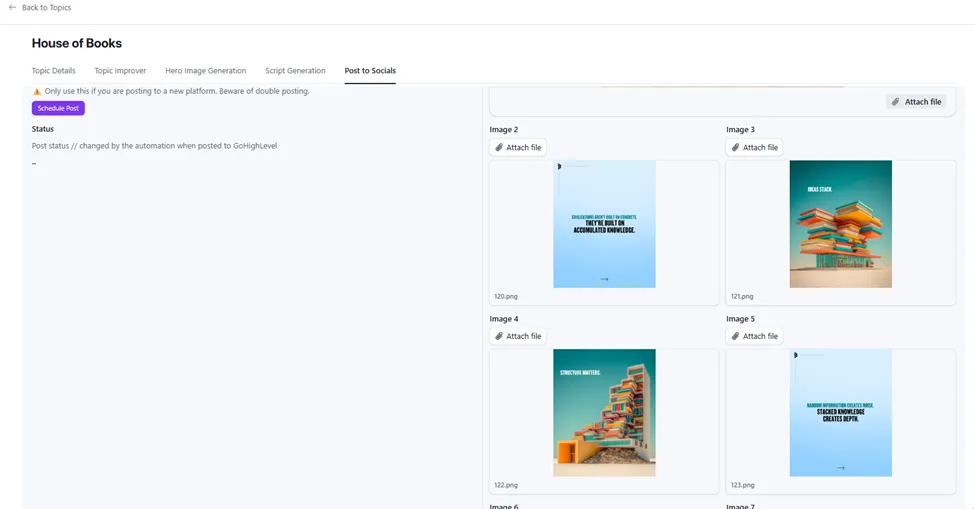Click the 123.png file name
Screen dimensions: 975x509
click(742, 485)
